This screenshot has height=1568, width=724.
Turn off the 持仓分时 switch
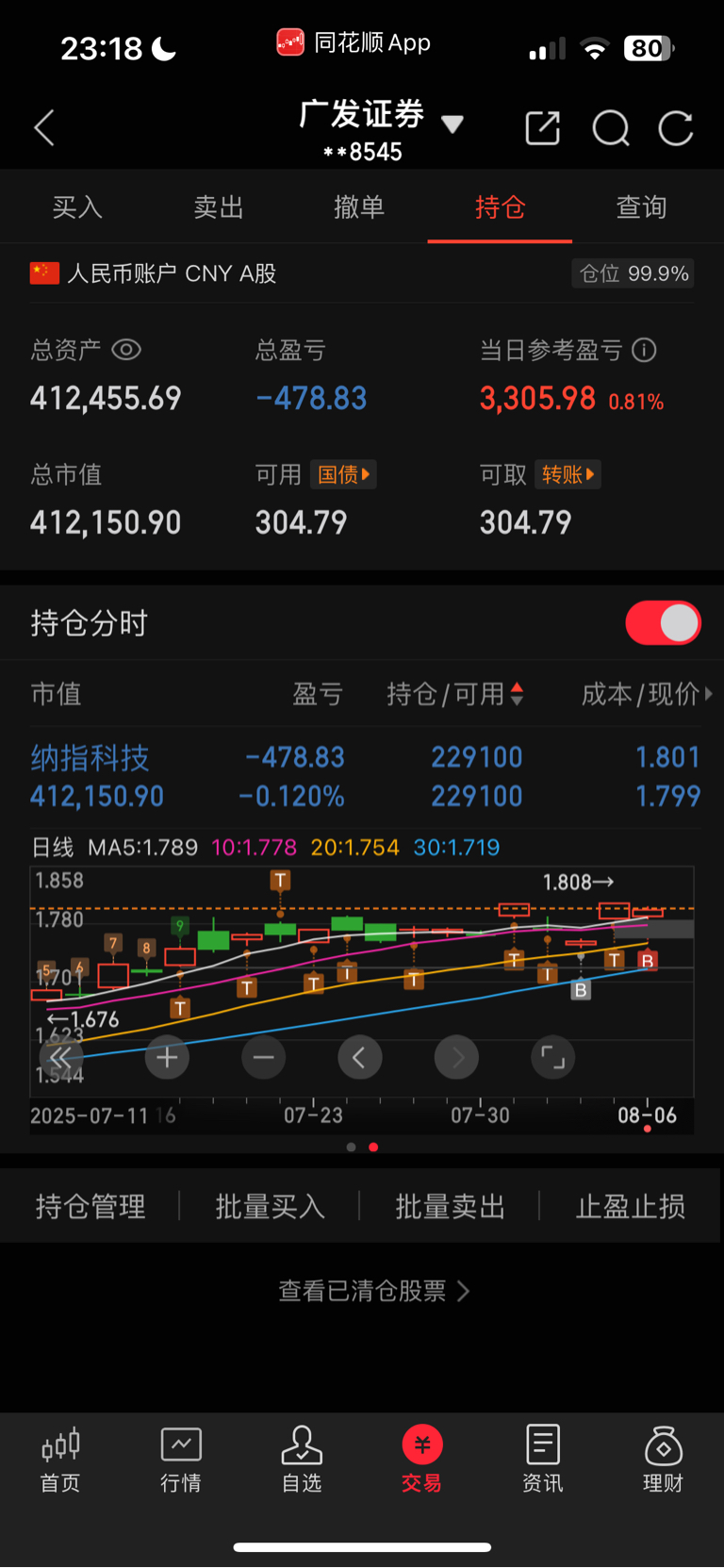[x=663, y=623]
